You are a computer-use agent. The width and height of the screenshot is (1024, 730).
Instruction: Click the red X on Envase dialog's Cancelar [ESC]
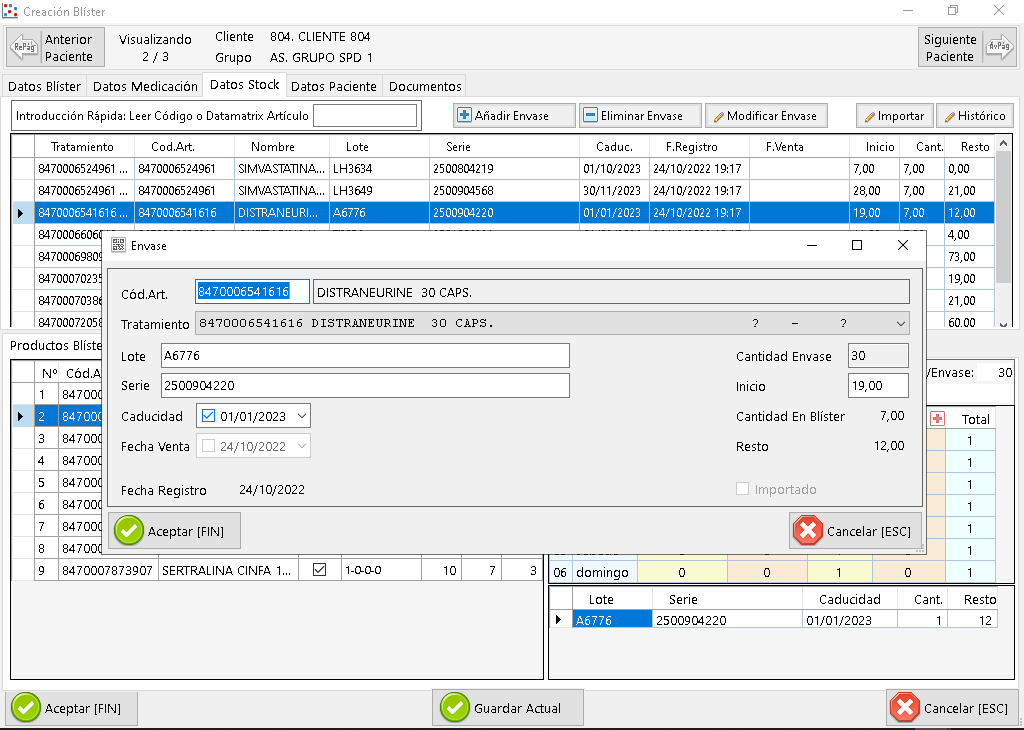[808, 531]
